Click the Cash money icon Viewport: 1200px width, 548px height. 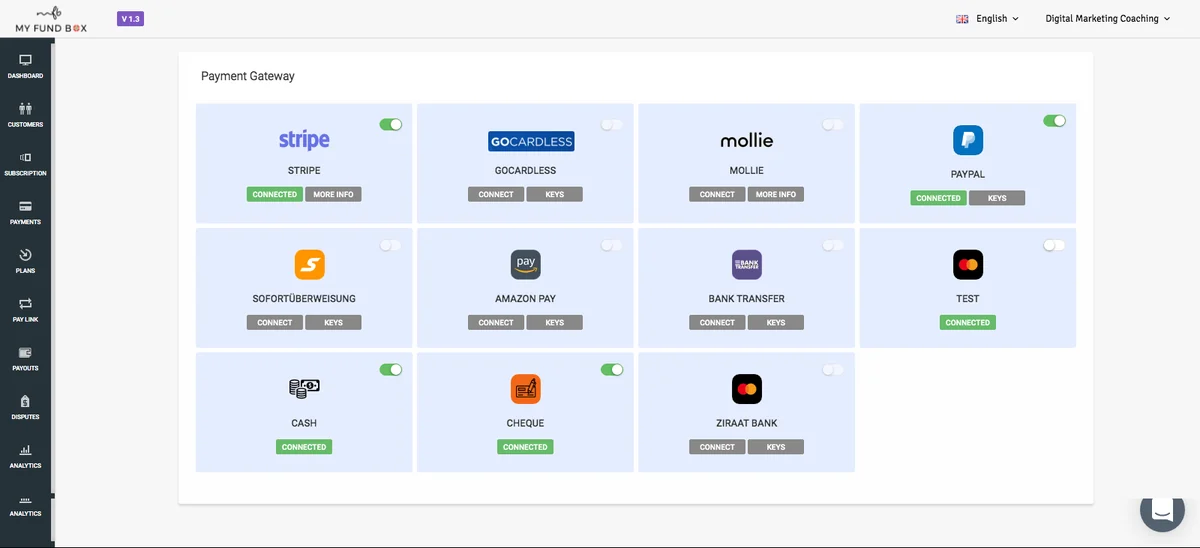tap(304, 389)
